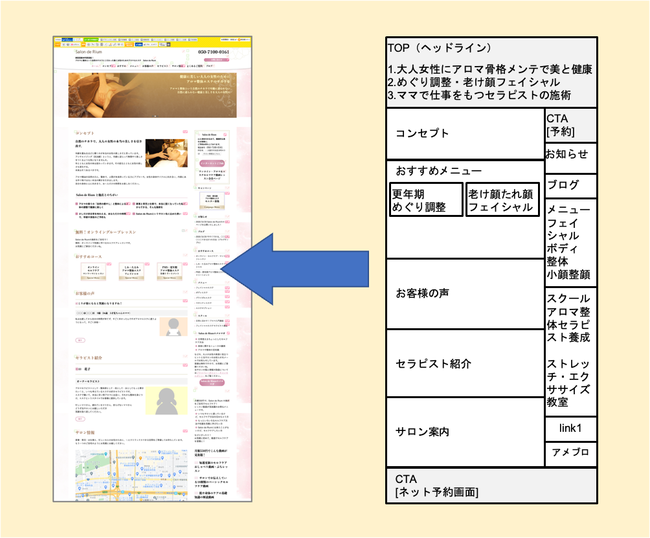Image resolution: width=650 pixels, height=538 pixels.
Task: Click the link1 box in wireframe sidebar
Action: coord(570,428)
